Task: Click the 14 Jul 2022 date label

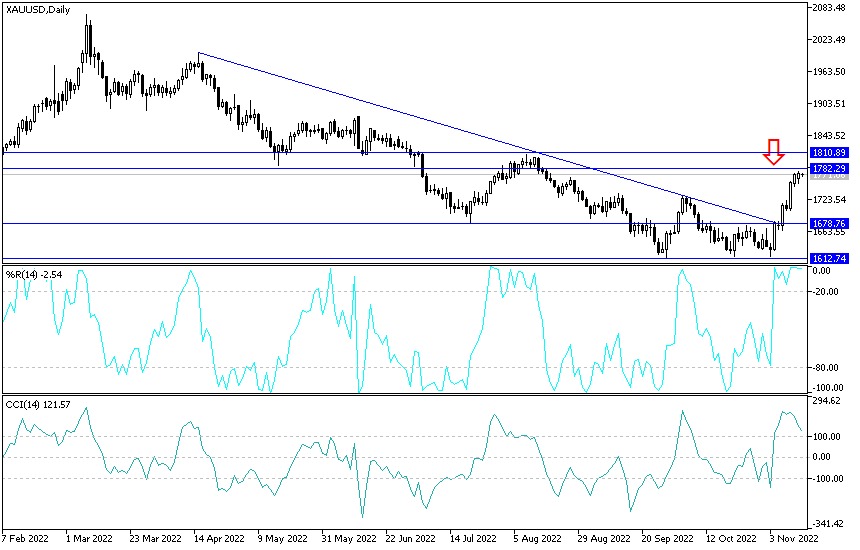Action: 473,538
